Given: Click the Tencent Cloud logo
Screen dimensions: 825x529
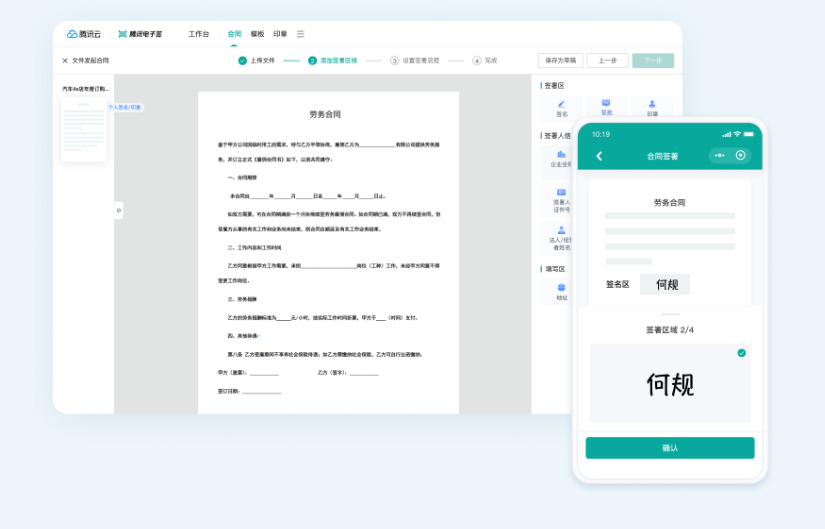Looking at the screenshot, I should 84,34.
